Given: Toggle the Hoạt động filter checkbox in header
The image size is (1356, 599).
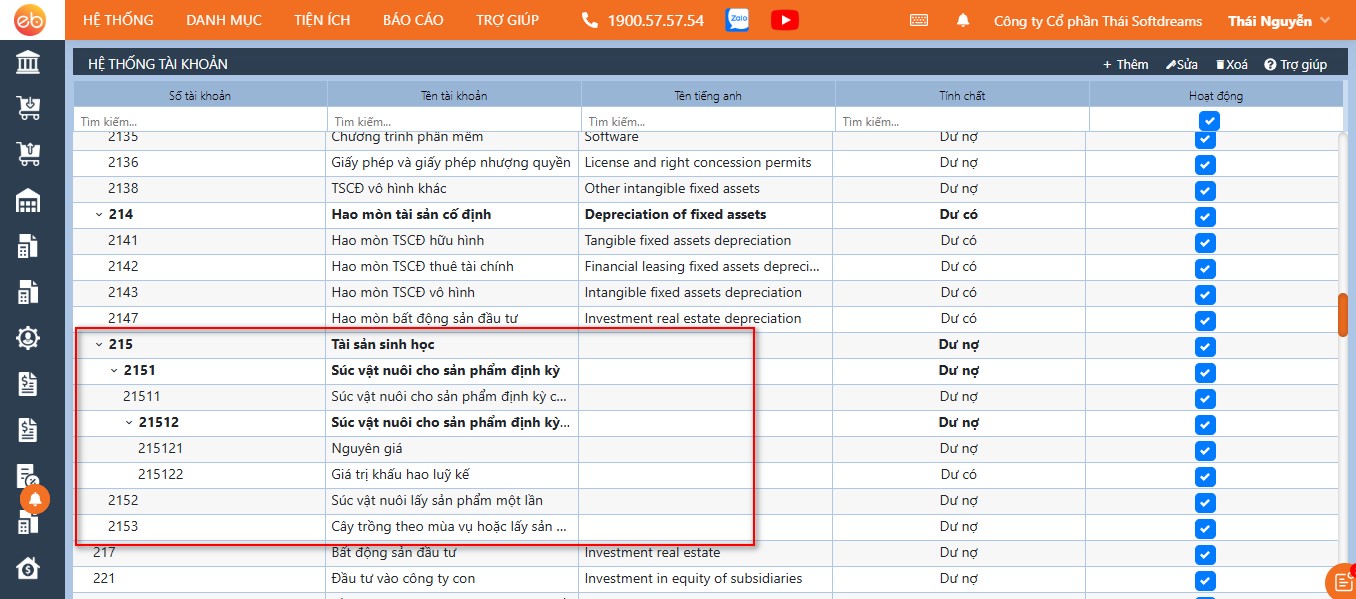Looking at the screenshot, I should pos(1210,121).
